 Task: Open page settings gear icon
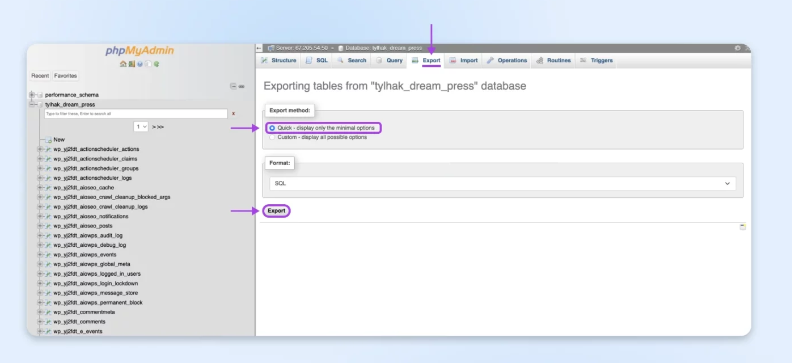pos(737,48)
